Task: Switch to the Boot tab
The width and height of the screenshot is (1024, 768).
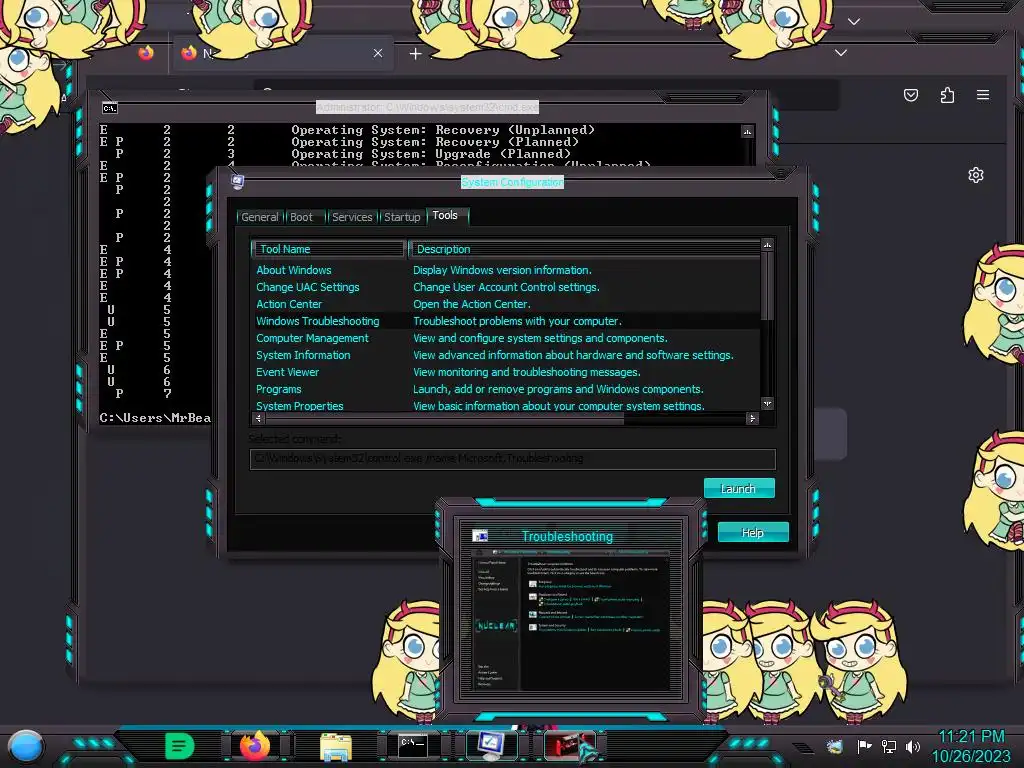Action: 301,217
